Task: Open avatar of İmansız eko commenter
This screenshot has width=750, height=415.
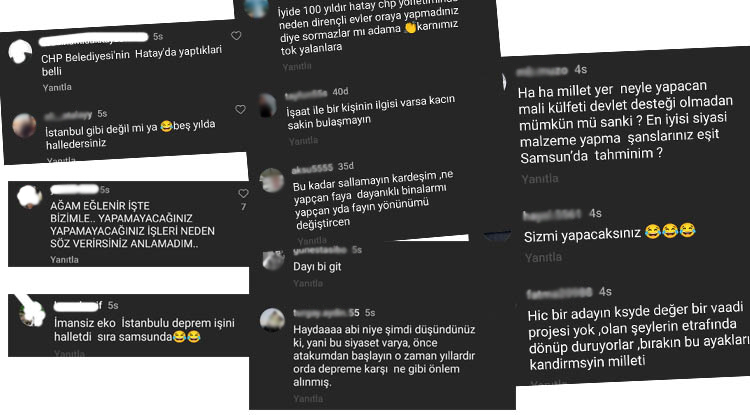Action: pyautogui.click(x=32, y=314)
